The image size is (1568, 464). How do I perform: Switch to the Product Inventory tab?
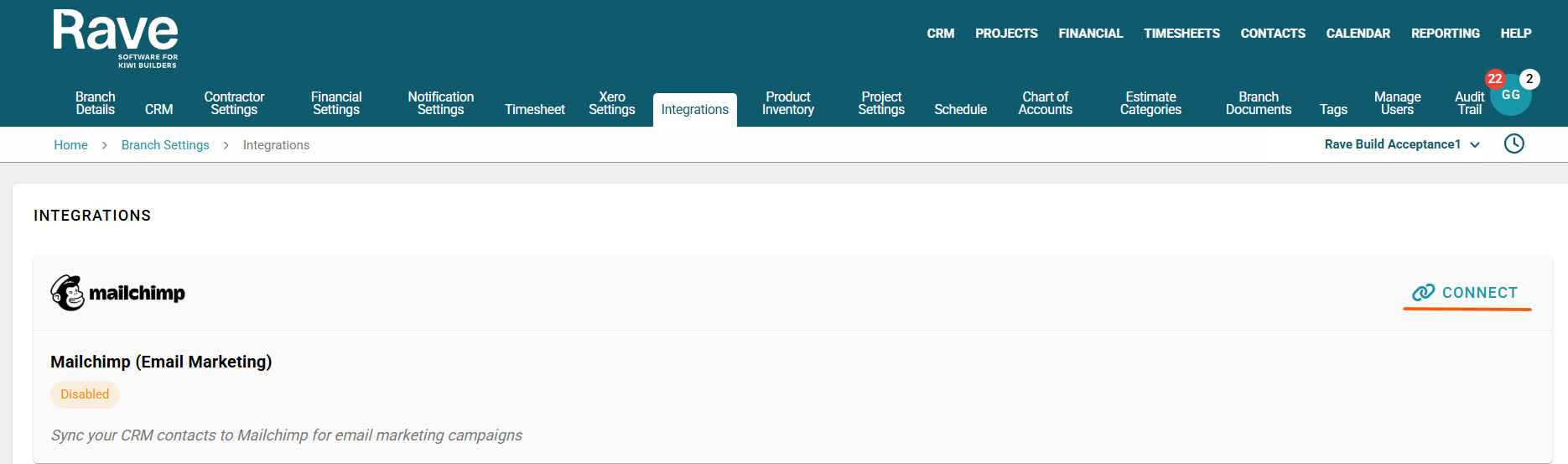coord(788,103)
